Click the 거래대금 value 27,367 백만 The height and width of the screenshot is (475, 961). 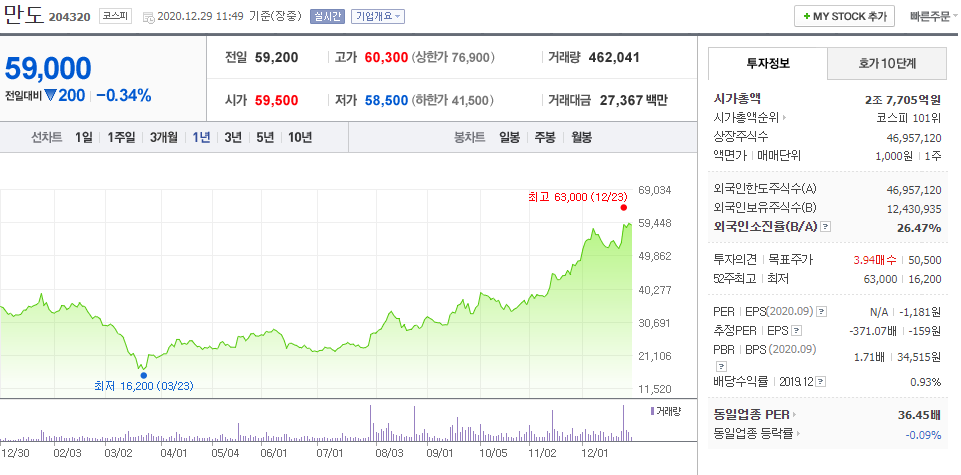pos(633,100)
